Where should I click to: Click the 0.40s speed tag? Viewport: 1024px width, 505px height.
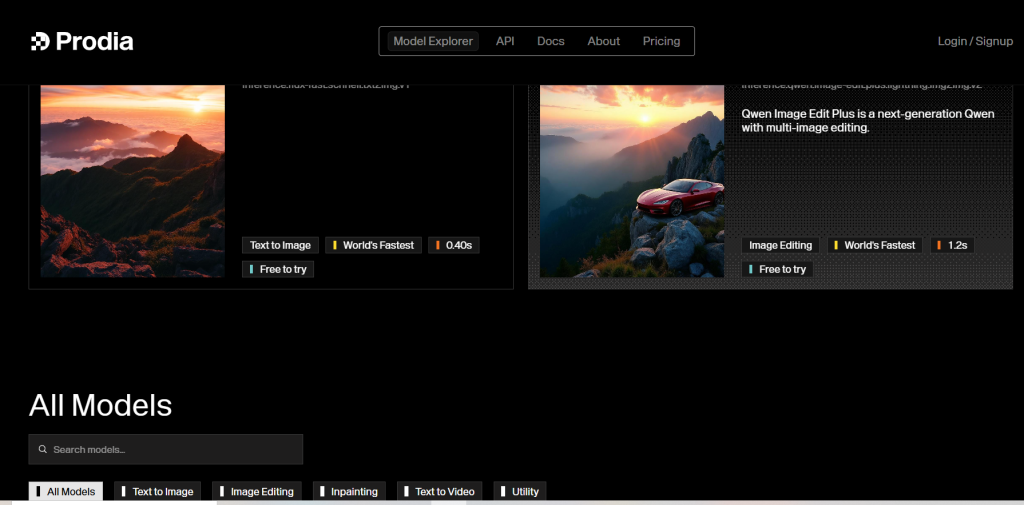(x=453, y=245)
